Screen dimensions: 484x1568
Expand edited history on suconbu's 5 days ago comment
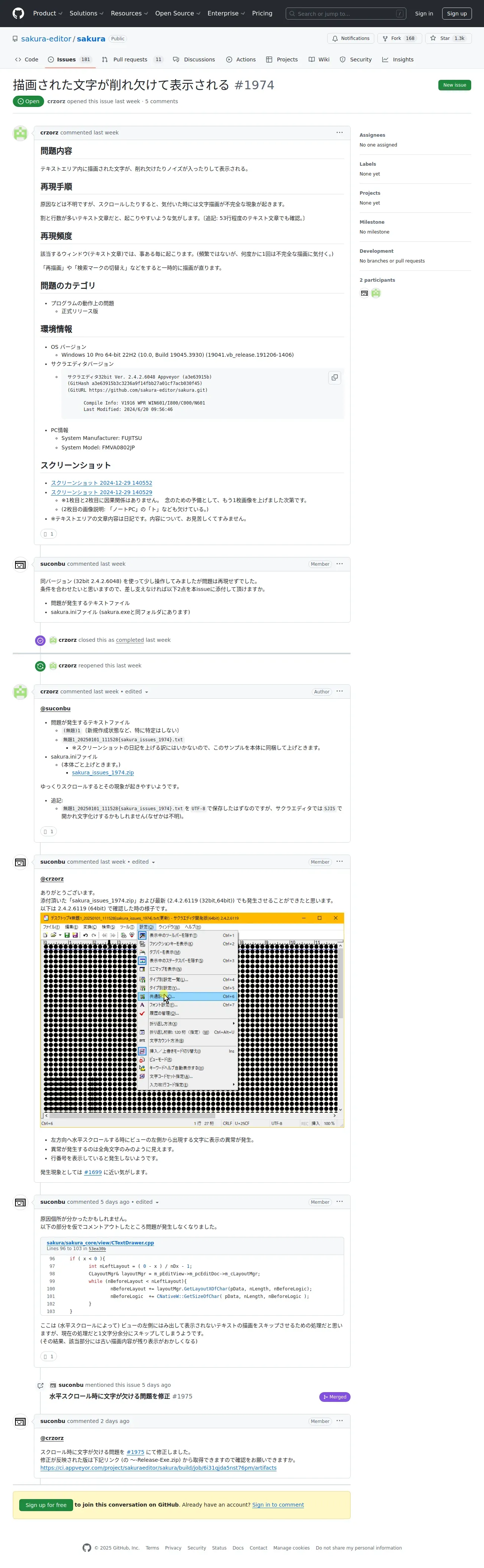147,1202
